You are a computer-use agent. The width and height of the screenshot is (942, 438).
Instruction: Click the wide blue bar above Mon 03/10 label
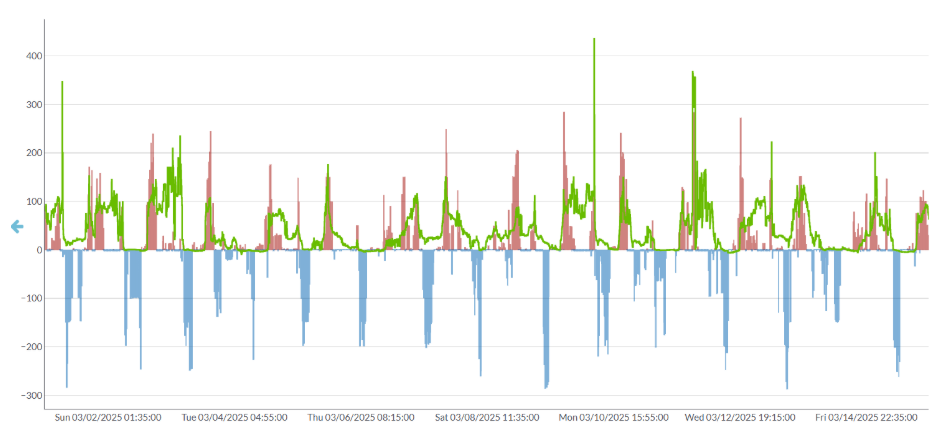546,320
